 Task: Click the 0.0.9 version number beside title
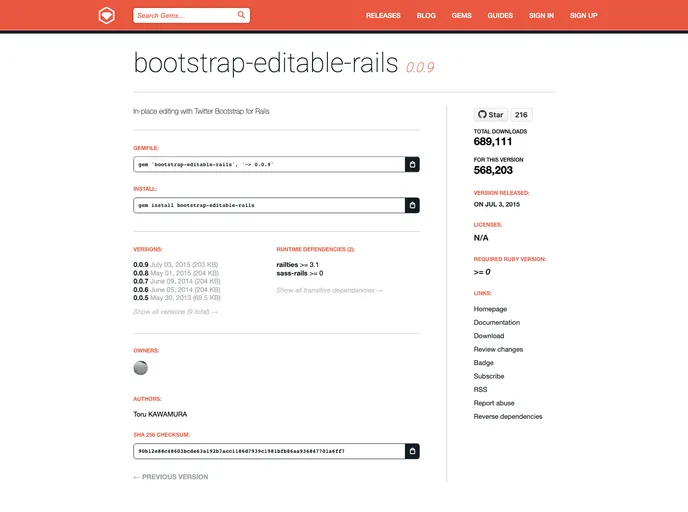[420, 67]
